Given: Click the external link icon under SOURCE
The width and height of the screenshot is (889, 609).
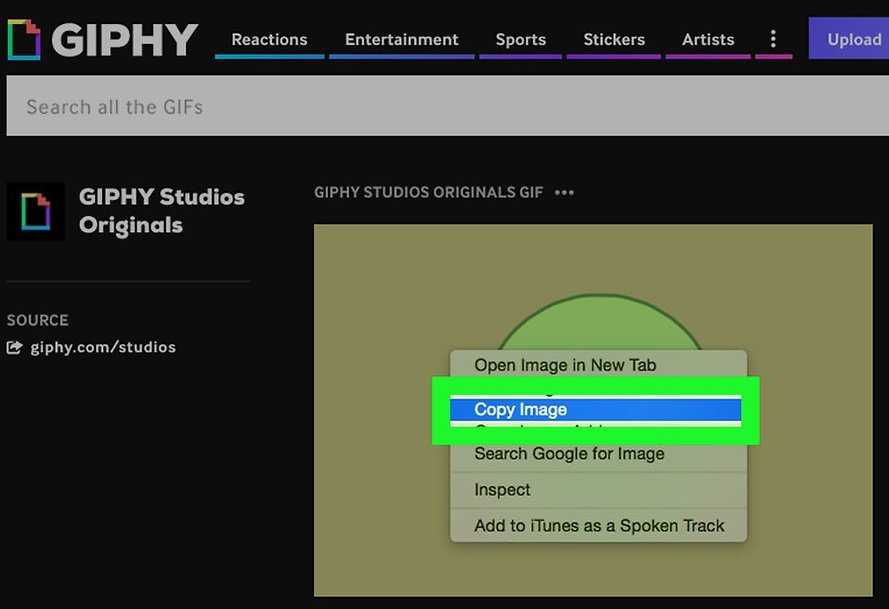Looking at the screenshot, I should [x=15, y=348].
